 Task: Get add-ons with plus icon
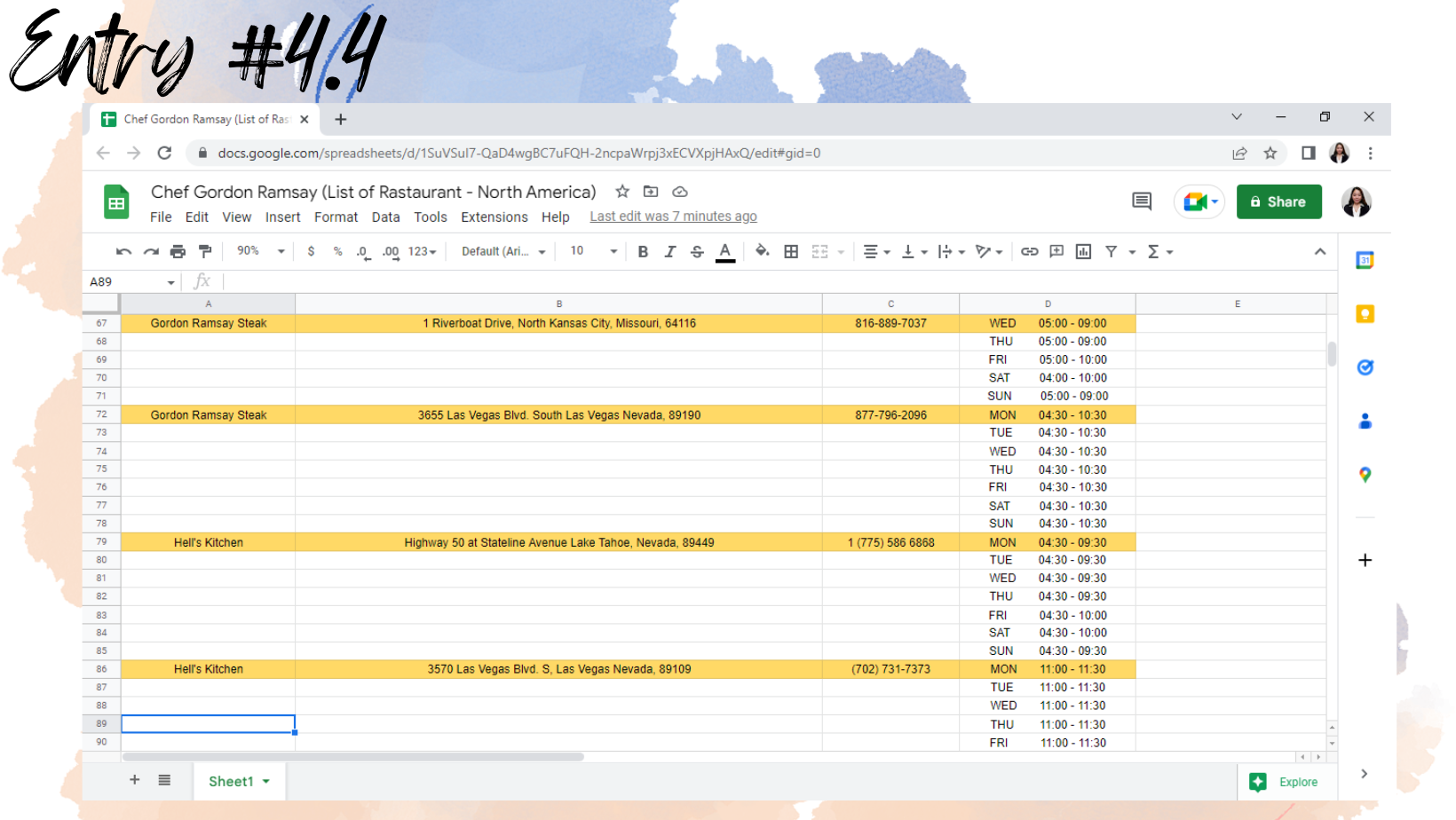[1365, 560]
